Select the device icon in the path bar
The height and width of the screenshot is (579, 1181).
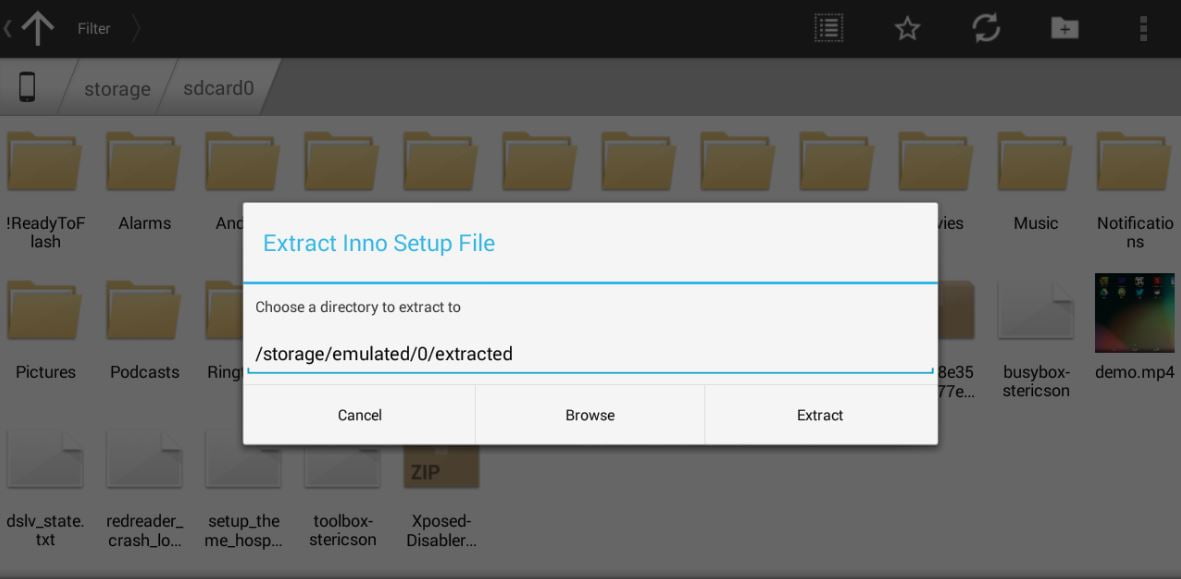coord(27,87)
